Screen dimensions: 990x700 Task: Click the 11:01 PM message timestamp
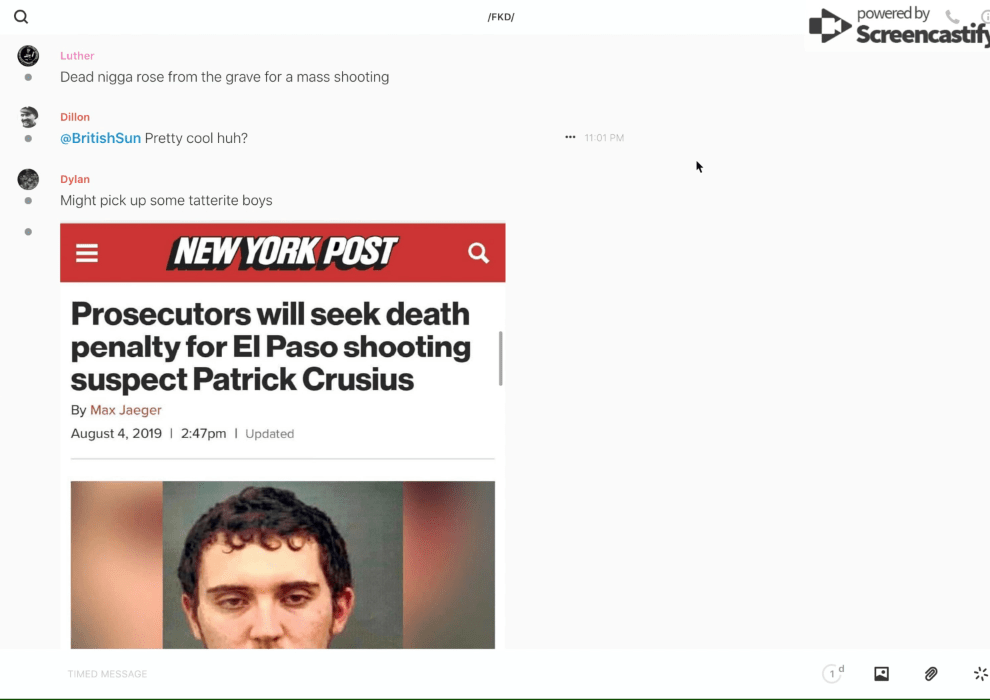pyautogui.click(x=604, y=138)
